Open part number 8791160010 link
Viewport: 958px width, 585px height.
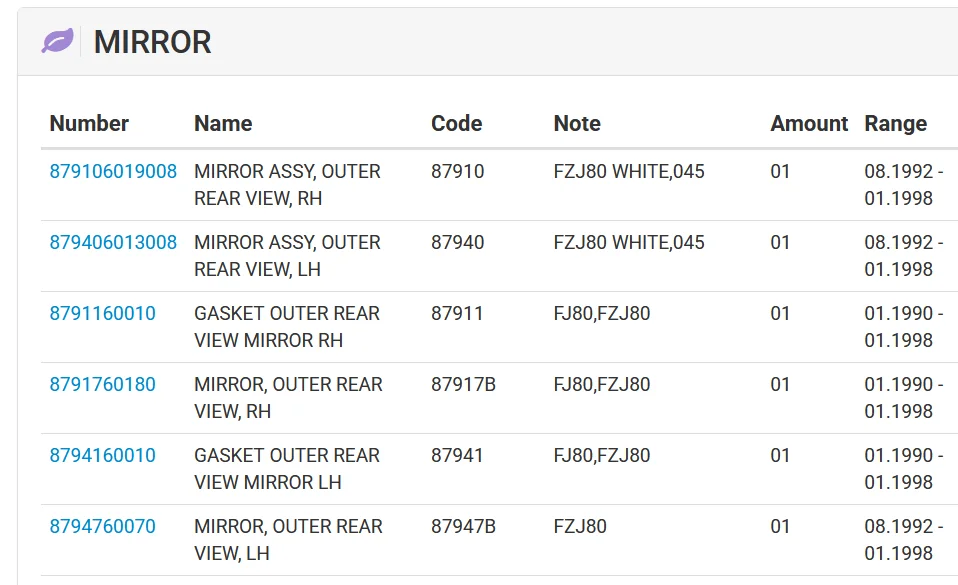click(103, 313)
